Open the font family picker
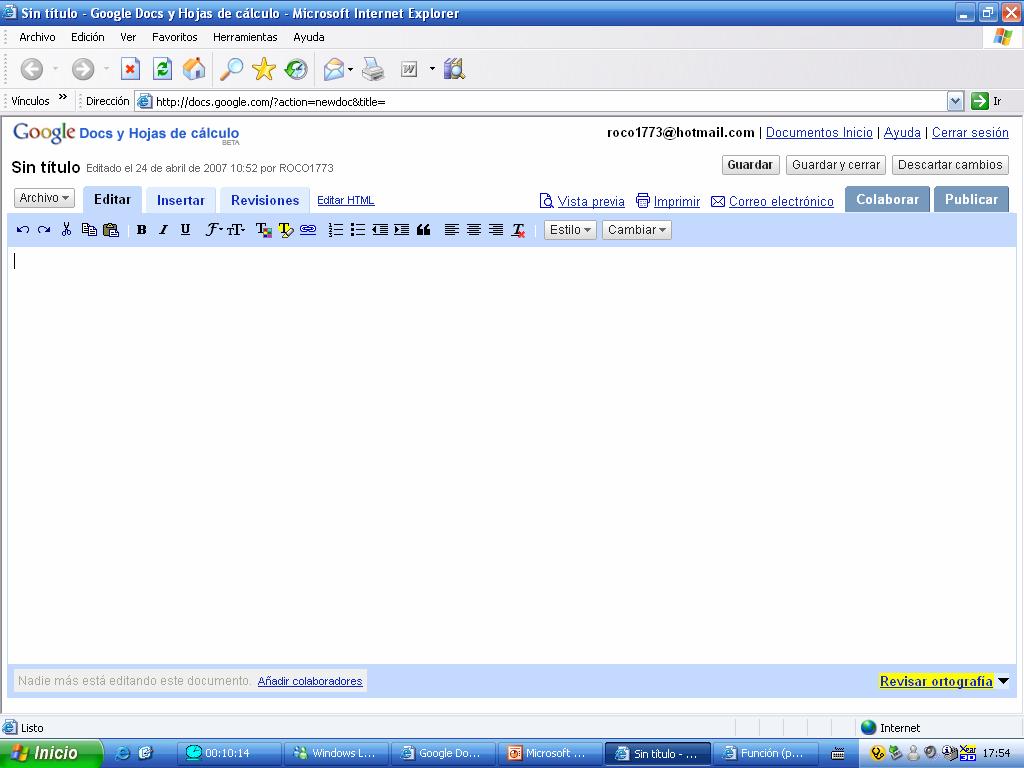 pos(214,230)
